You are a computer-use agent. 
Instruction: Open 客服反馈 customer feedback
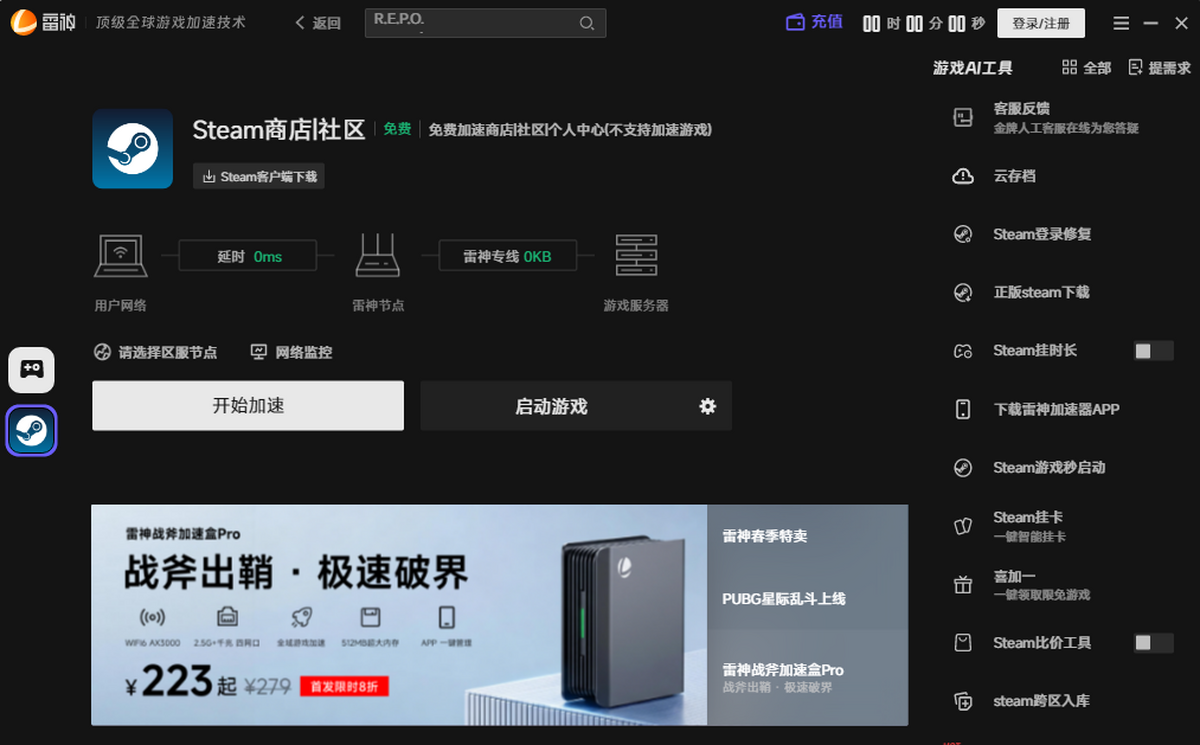(x=1021, y=109)
